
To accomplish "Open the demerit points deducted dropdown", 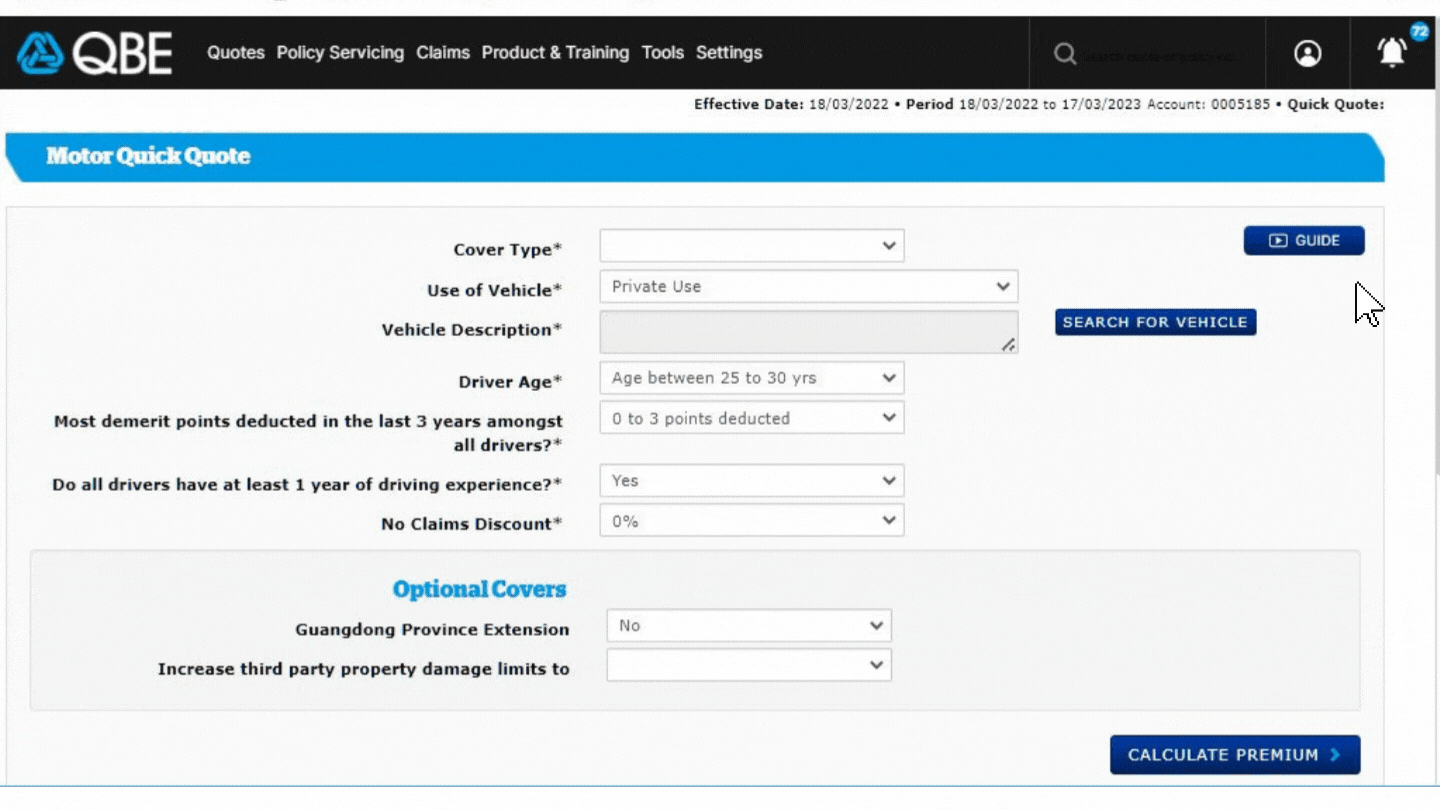I will pos(752,418).
